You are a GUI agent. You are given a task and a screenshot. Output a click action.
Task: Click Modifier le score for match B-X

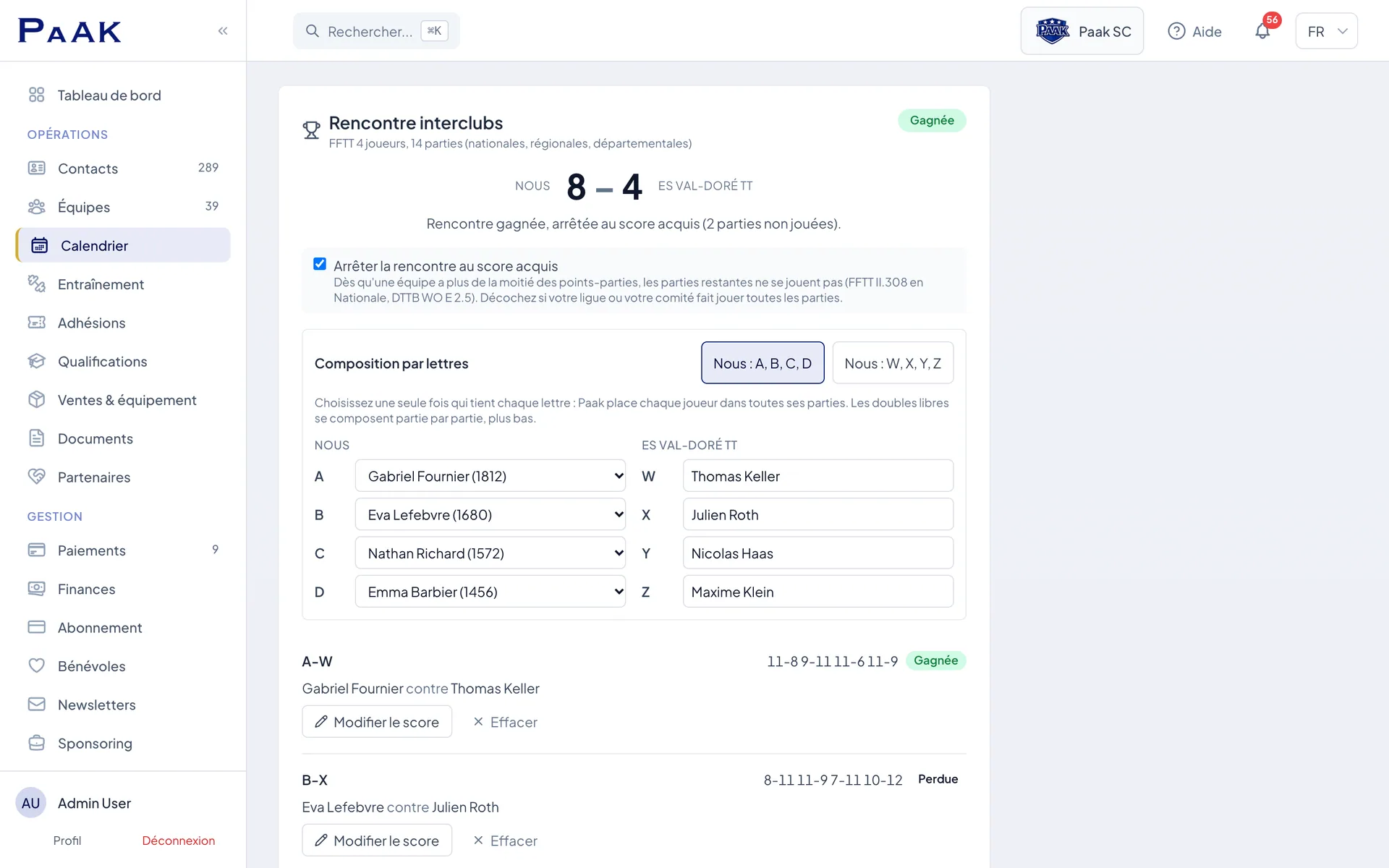pos(377,841)
